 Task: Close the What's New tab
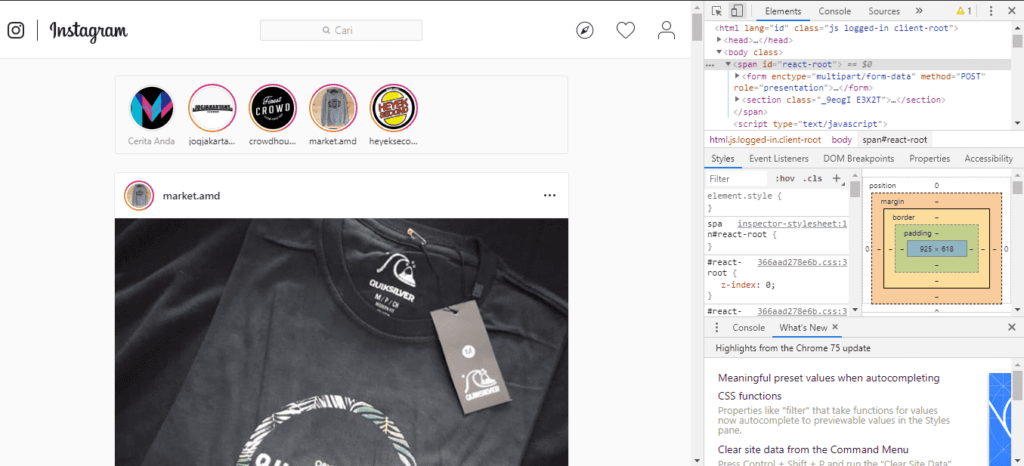click(835, 327)
